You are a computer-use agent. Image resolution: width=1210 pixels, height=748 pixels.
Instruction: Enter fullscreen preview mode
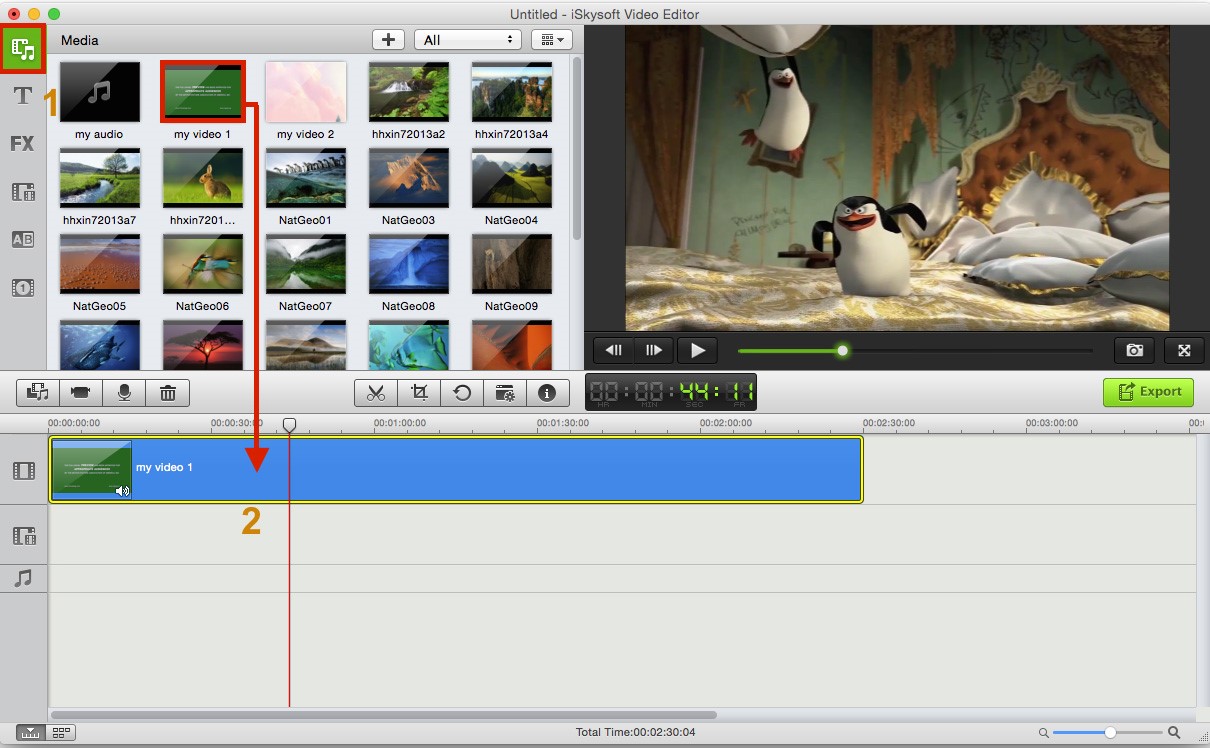1184,350
